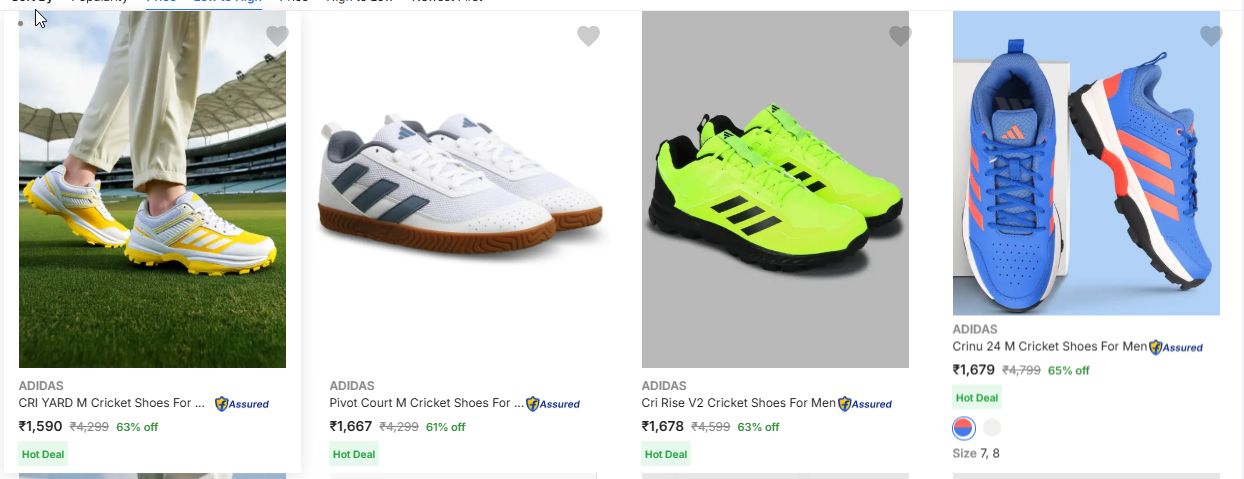
Task: Click the neon green shoe product image
Action: point(775,190)
